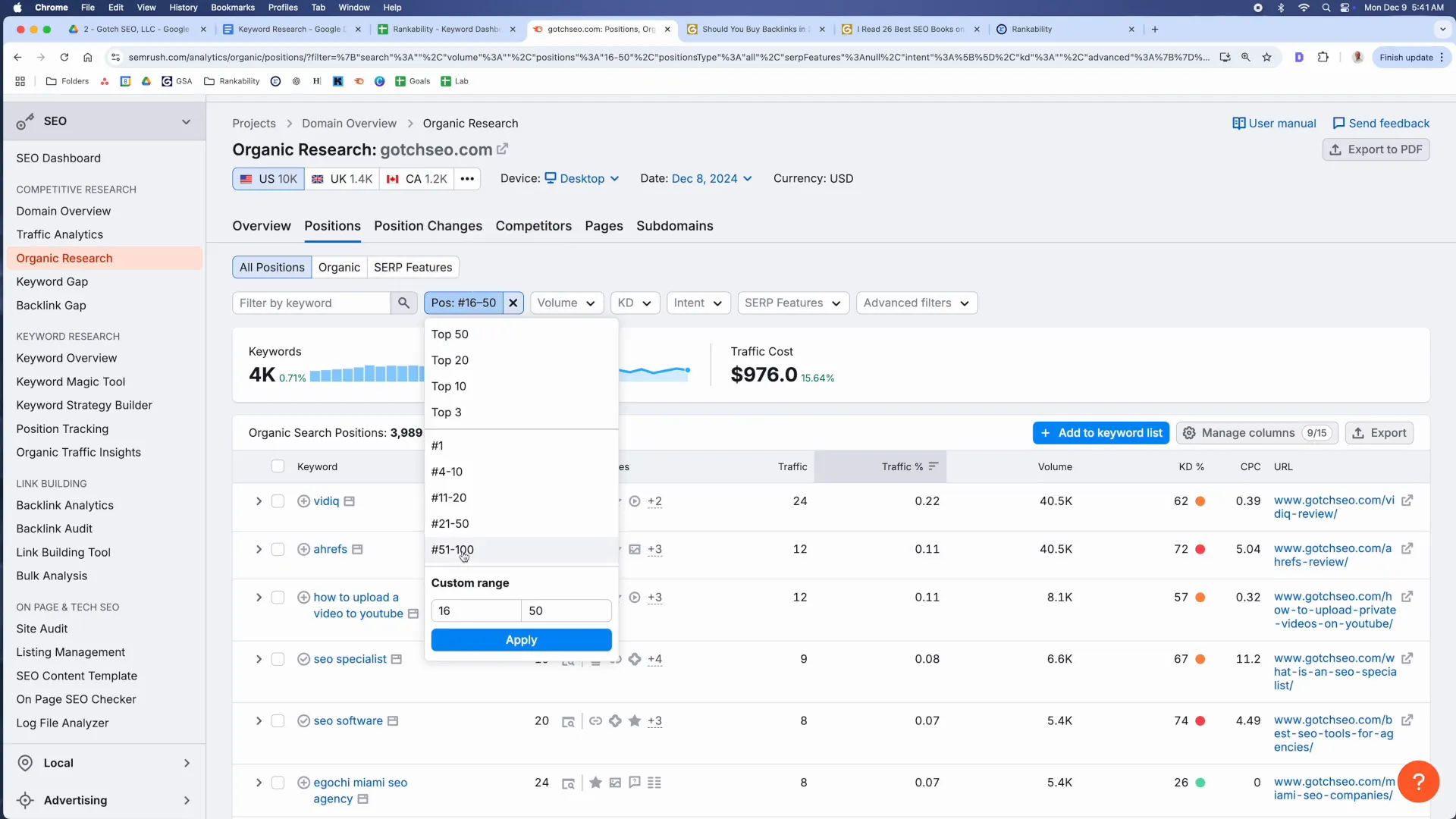This screenshot has width=1456, height=819.
Task: Open the apps grid icon in bookmarks bar
Action: pos(20,81)
